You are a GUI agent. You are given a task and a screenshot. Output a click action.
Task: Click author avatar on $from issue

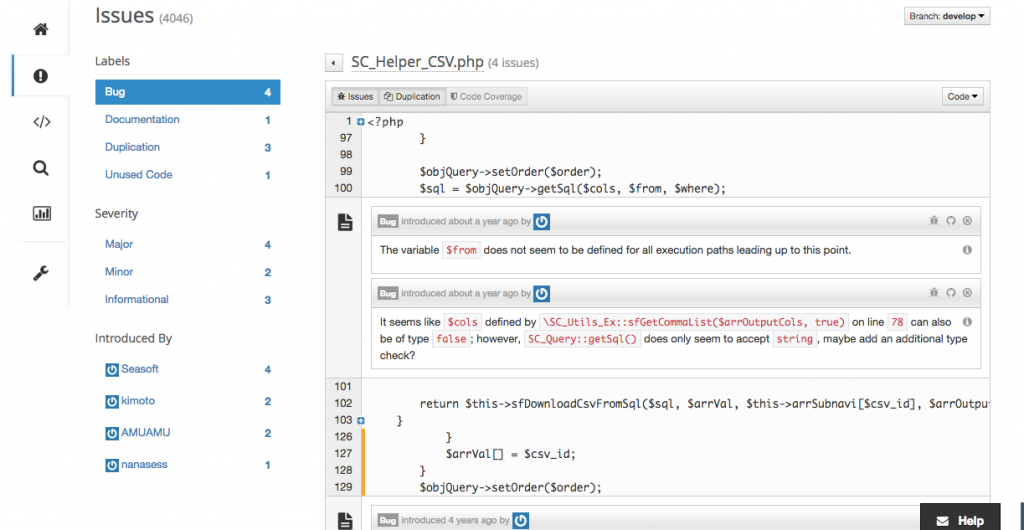coord(541,222)
